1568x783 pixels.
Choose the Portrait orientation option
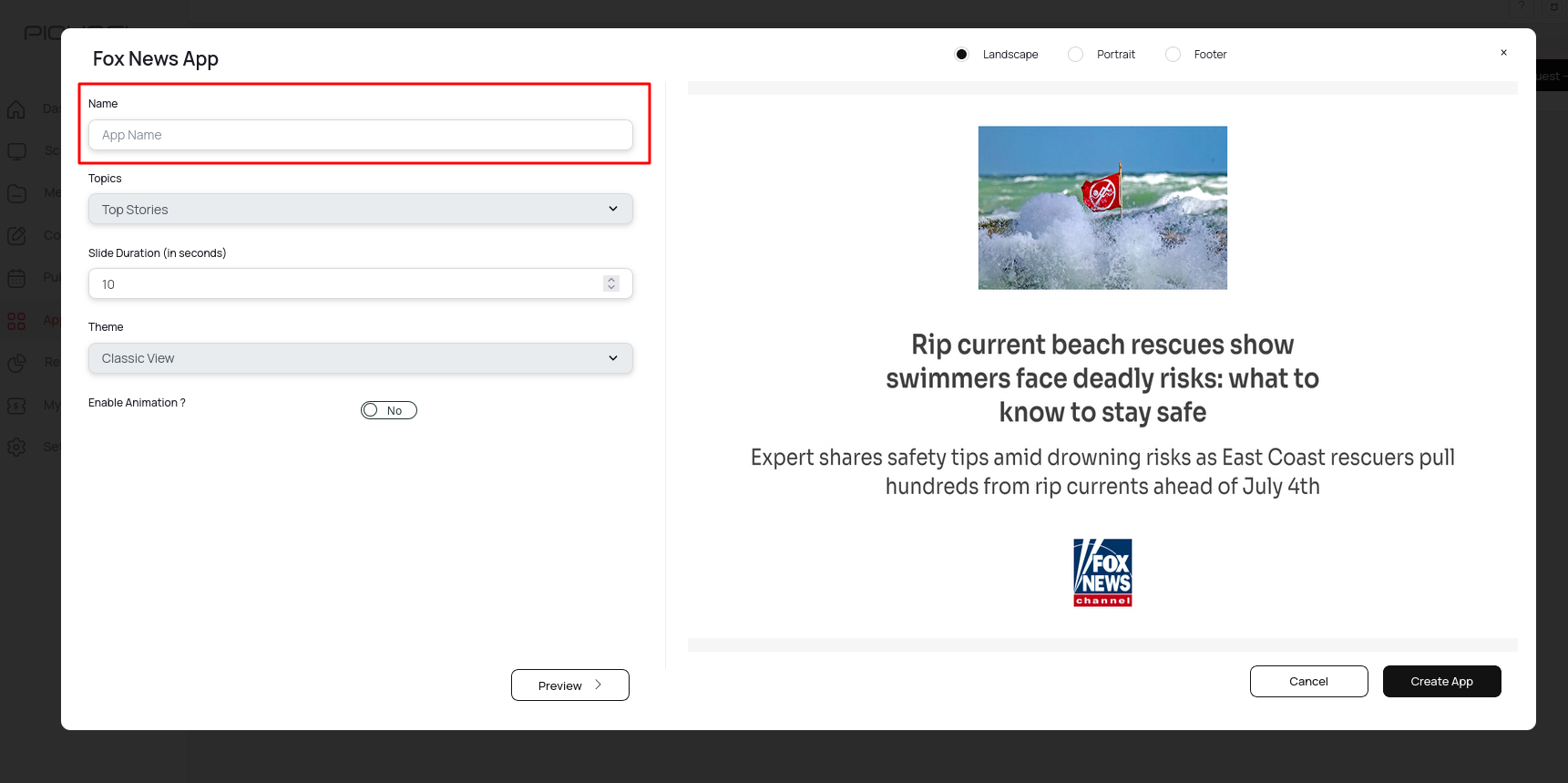coord(1076,55)
